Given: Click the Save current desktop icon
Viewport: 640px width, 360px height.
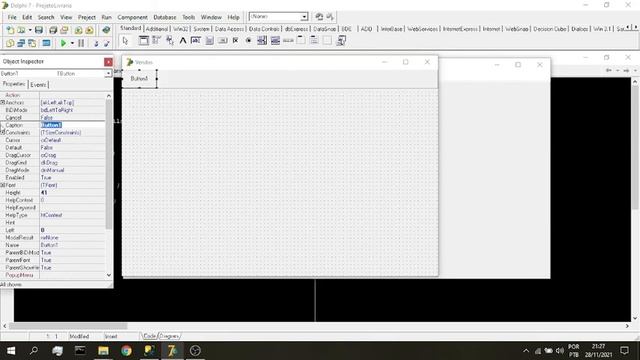Looking at the screenshot, I should tap(319, 17).
